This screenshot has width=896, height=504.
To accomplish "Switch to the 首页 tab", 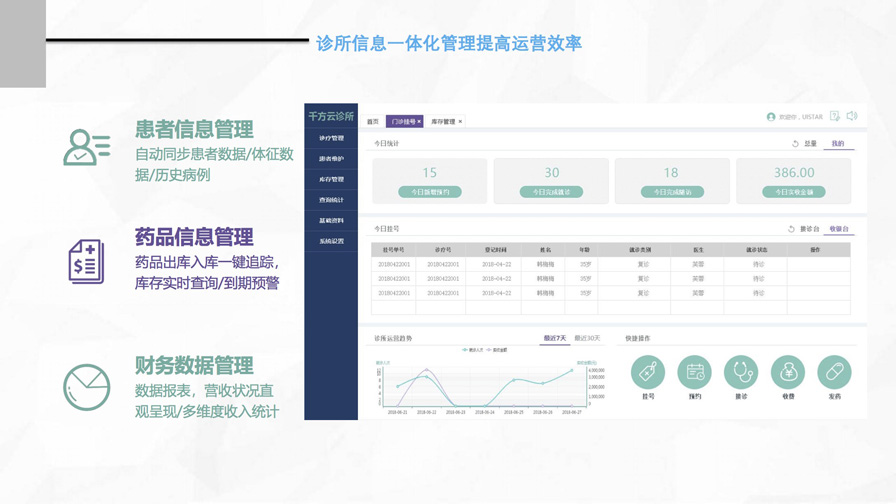I will (373, 122).
